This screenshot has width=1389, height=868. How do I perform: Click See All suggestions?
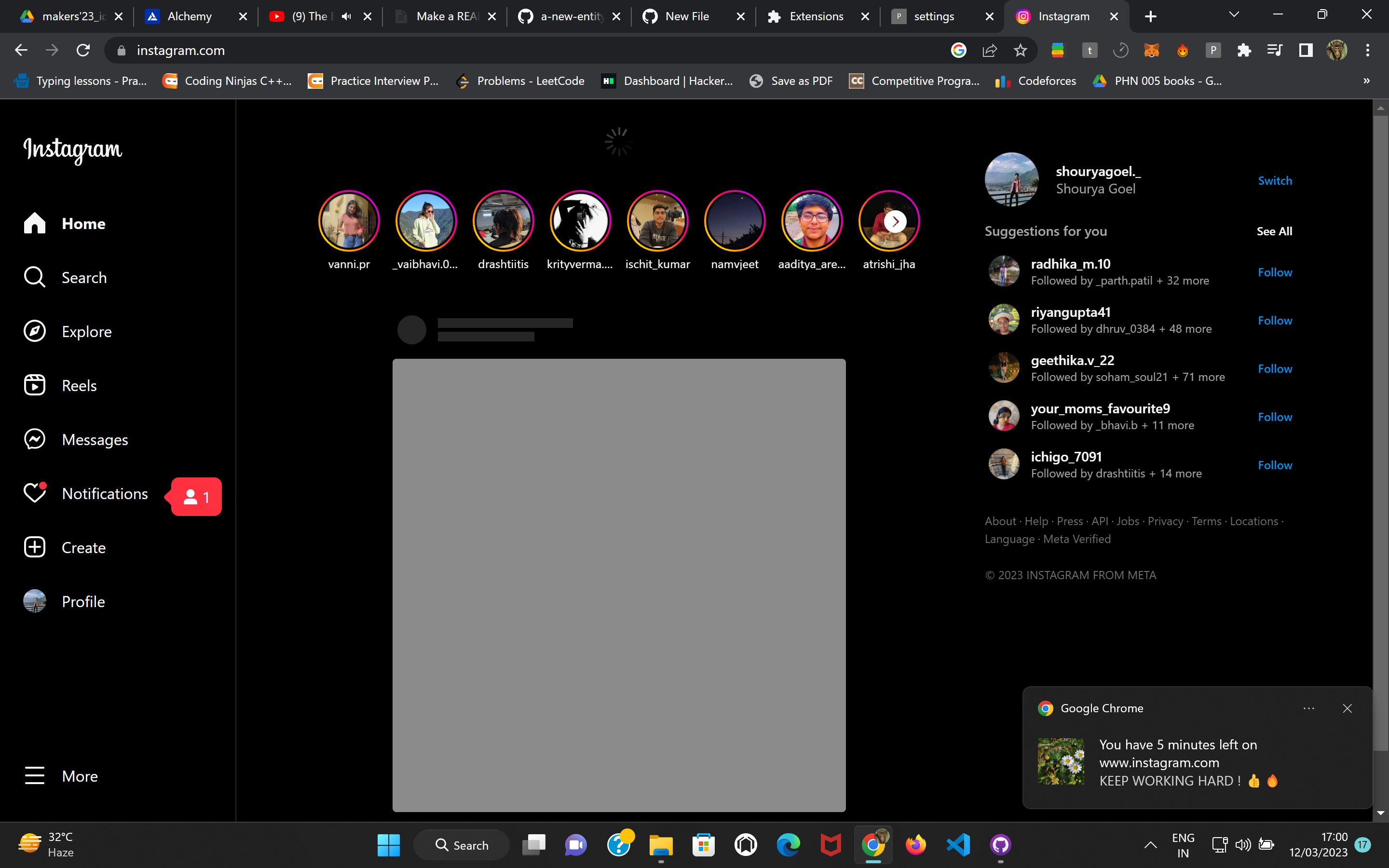point(1274,231)
